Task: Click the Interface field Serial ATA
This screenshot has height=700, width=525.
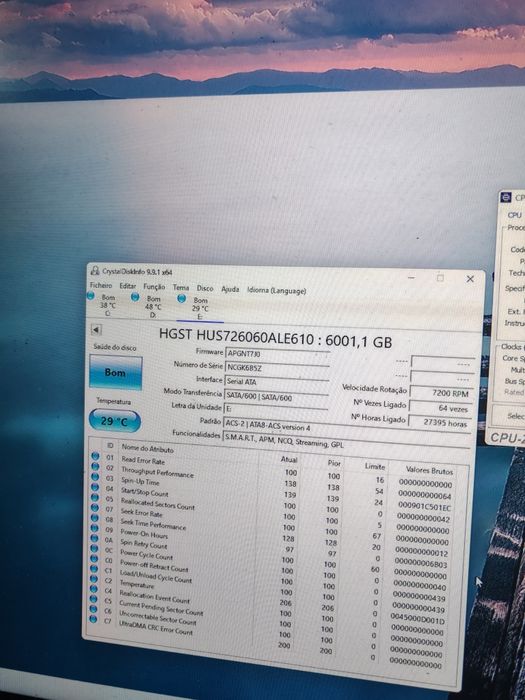Action: coord(276,382)
